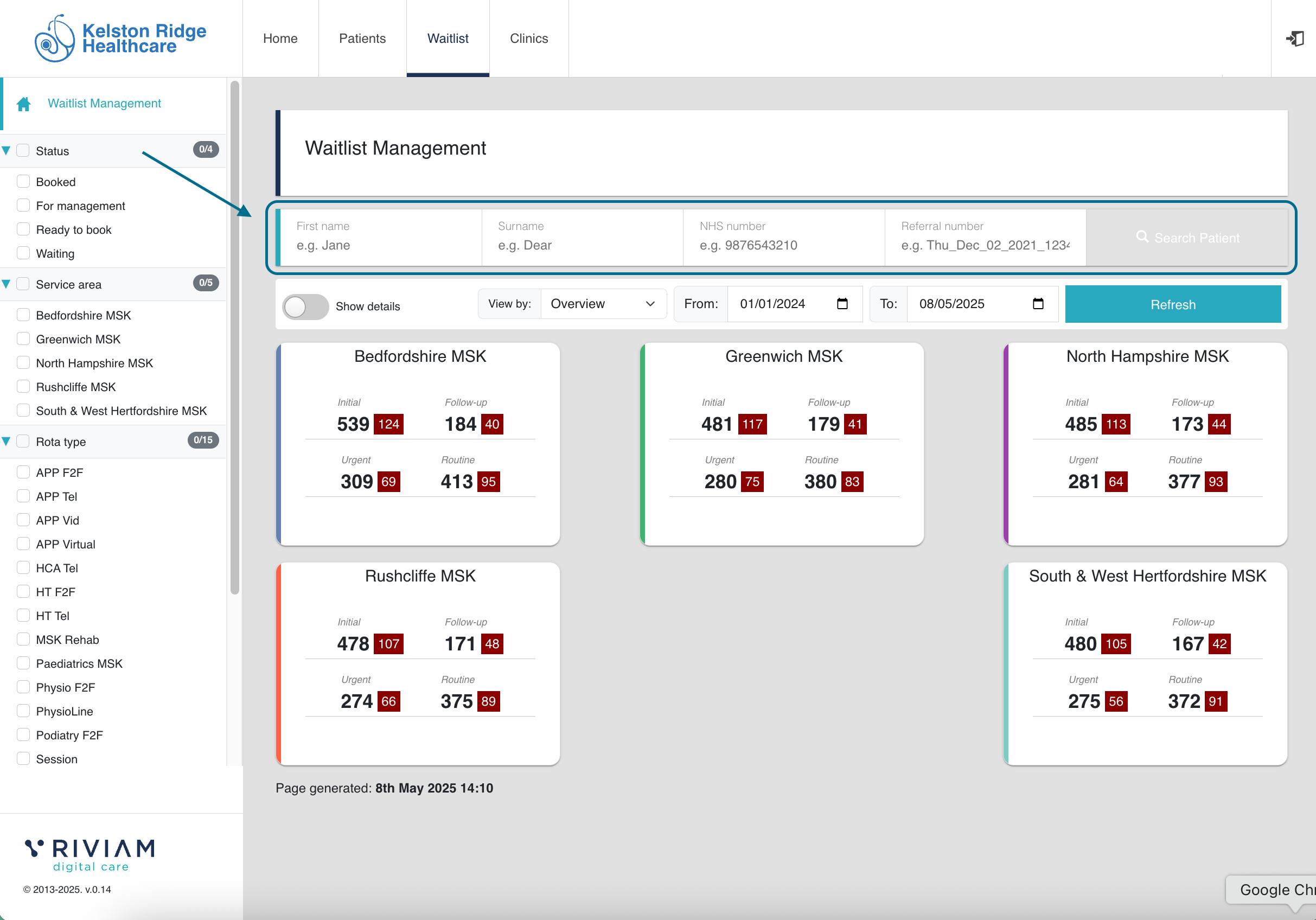Open the From date calendar picker icon
This screenshot has height=920, width=1316.
(841, 304)
